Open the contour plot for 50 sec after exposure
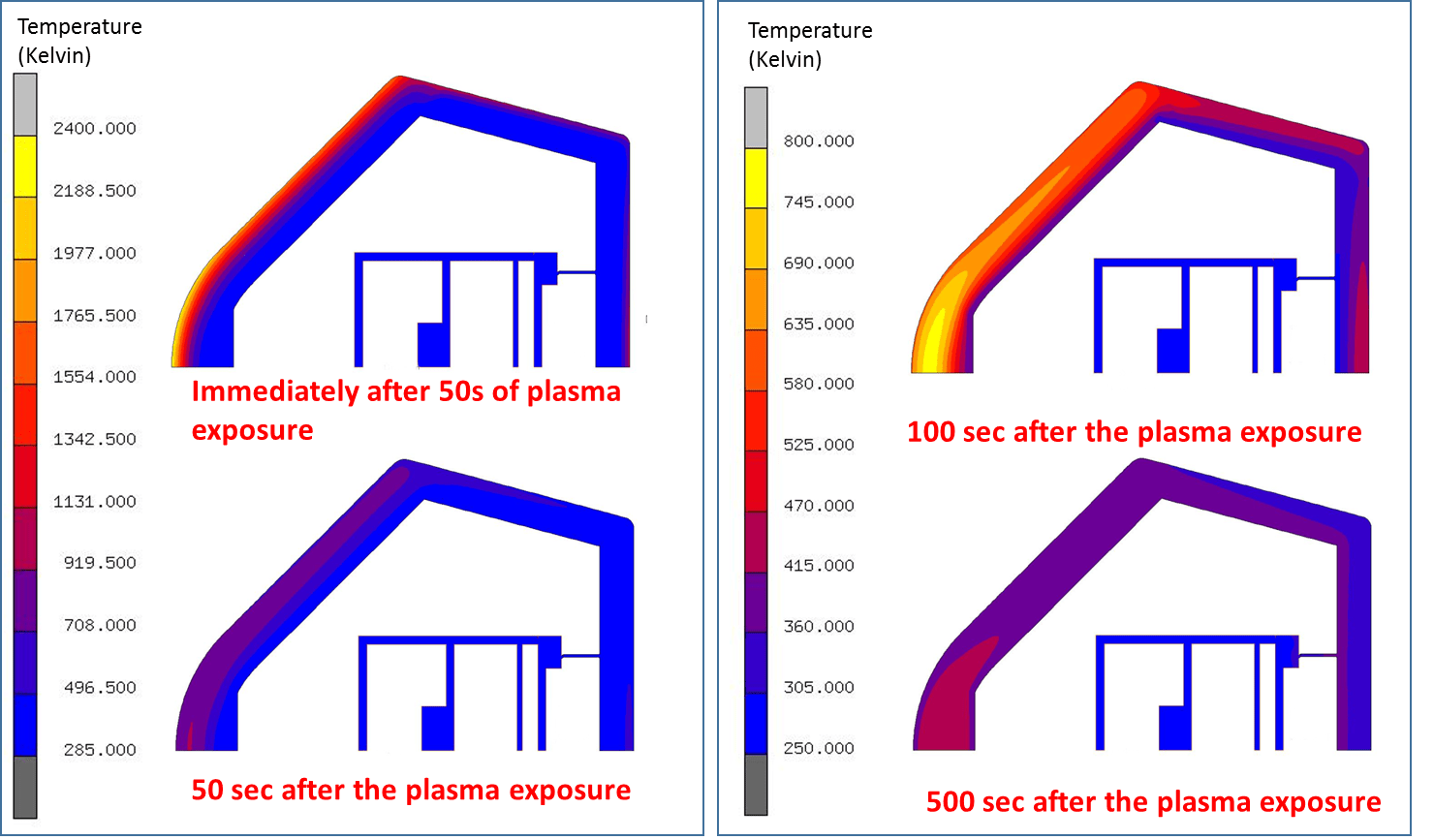Screen dimensions: 1434x840 tap(405, 606)
